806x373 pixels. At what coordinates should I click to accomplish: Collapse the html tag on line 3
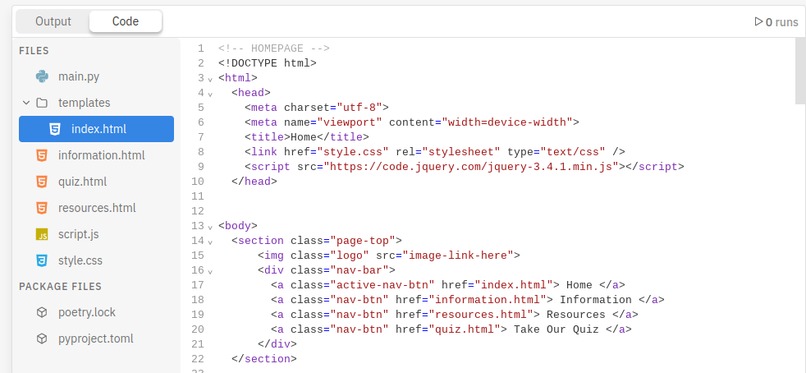coord(210,79)
